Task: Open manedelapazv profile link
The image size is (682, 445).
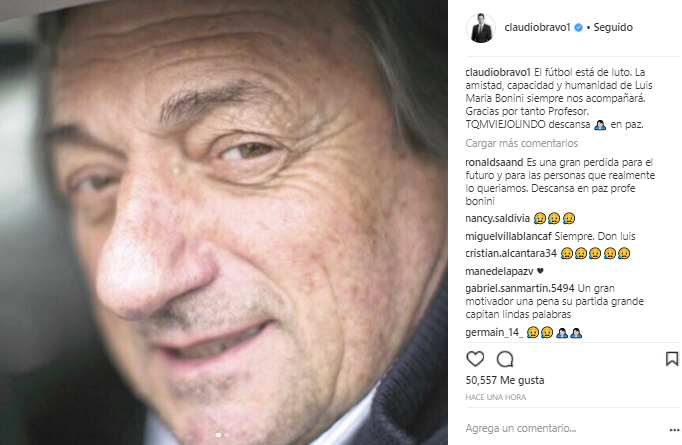Action: tap(499, 271)
